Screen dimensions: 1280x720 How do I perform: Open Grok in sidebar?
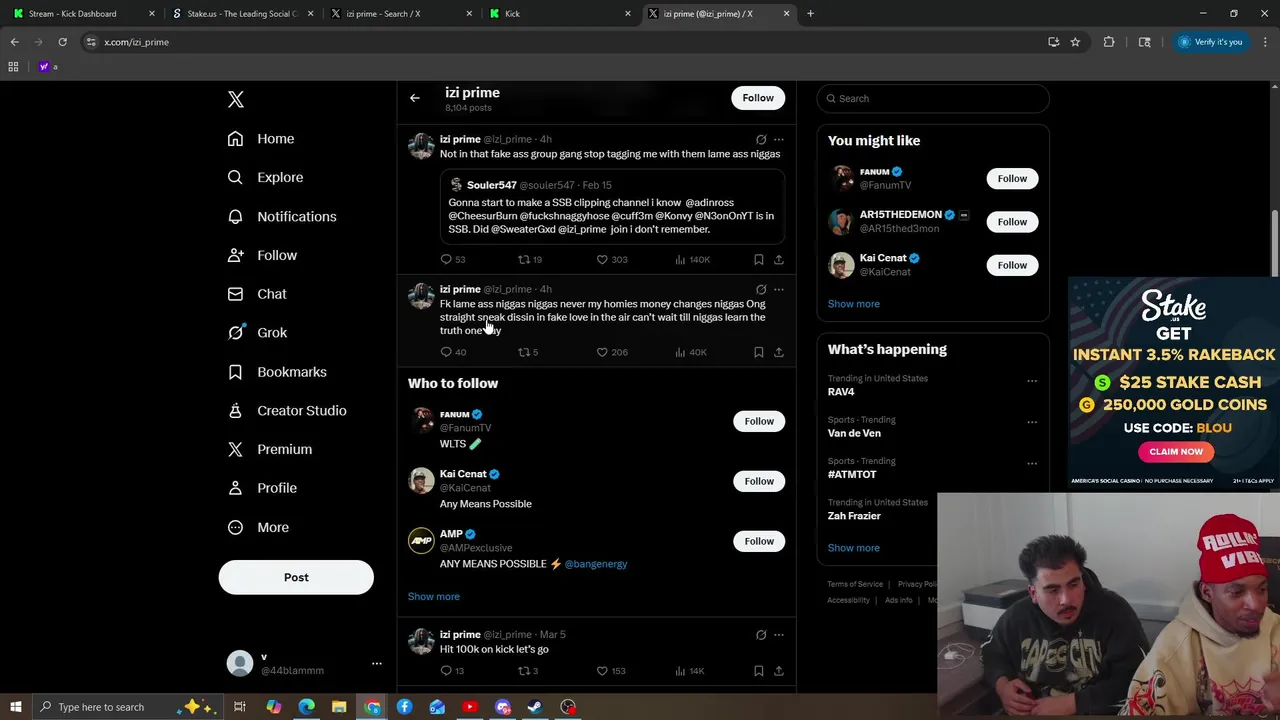coord(257,333)
